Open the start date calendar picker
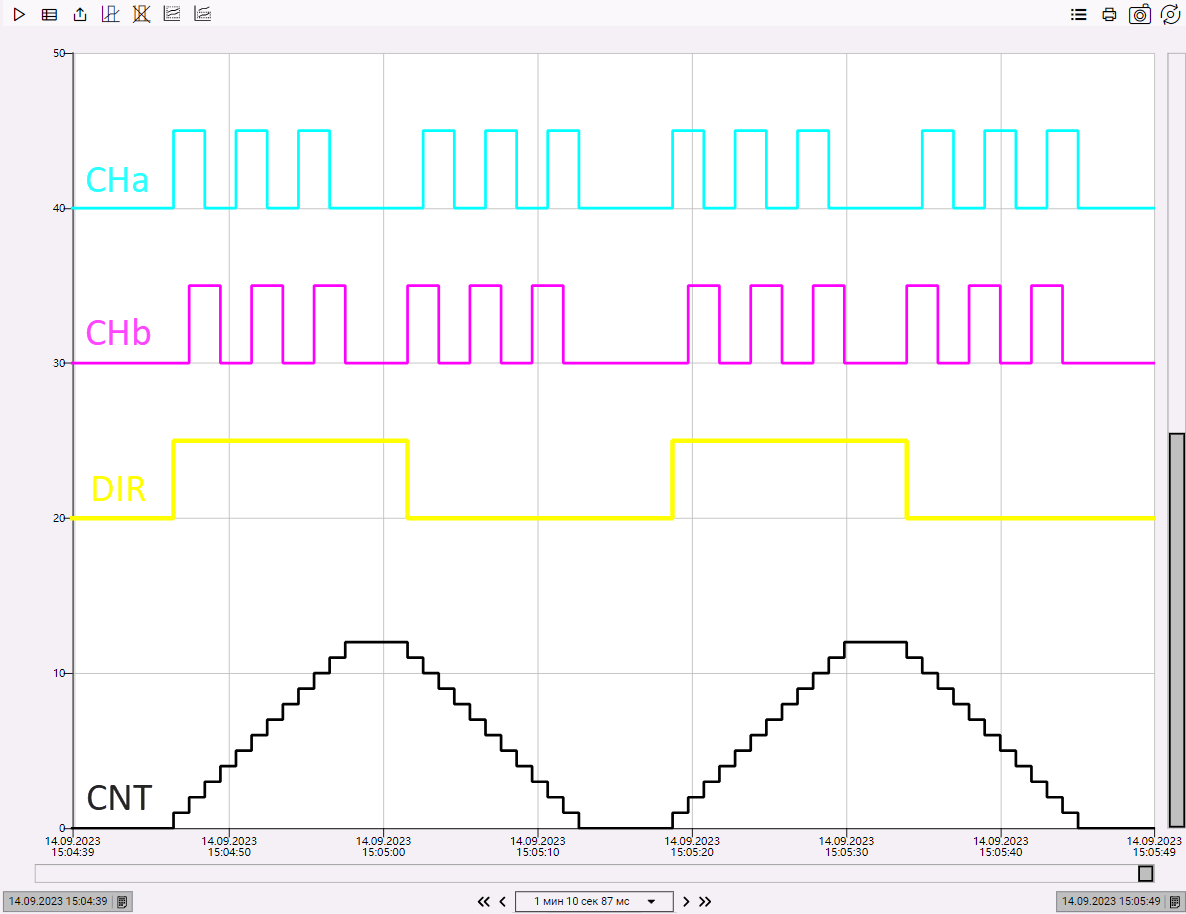Viewport: 1186px width, 914px height. (120, 901)
